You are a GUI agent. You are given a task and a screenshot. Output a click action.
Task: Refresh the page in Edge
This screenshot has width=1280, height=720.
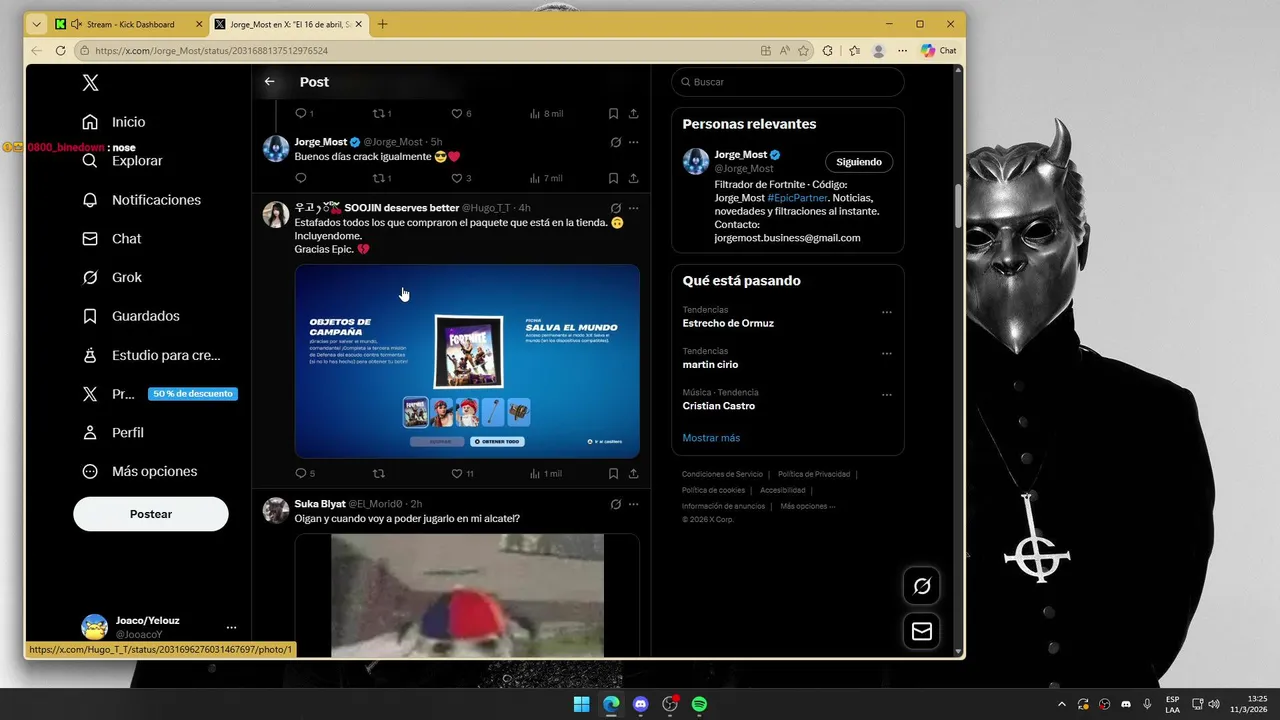click(x=60, y=50)
